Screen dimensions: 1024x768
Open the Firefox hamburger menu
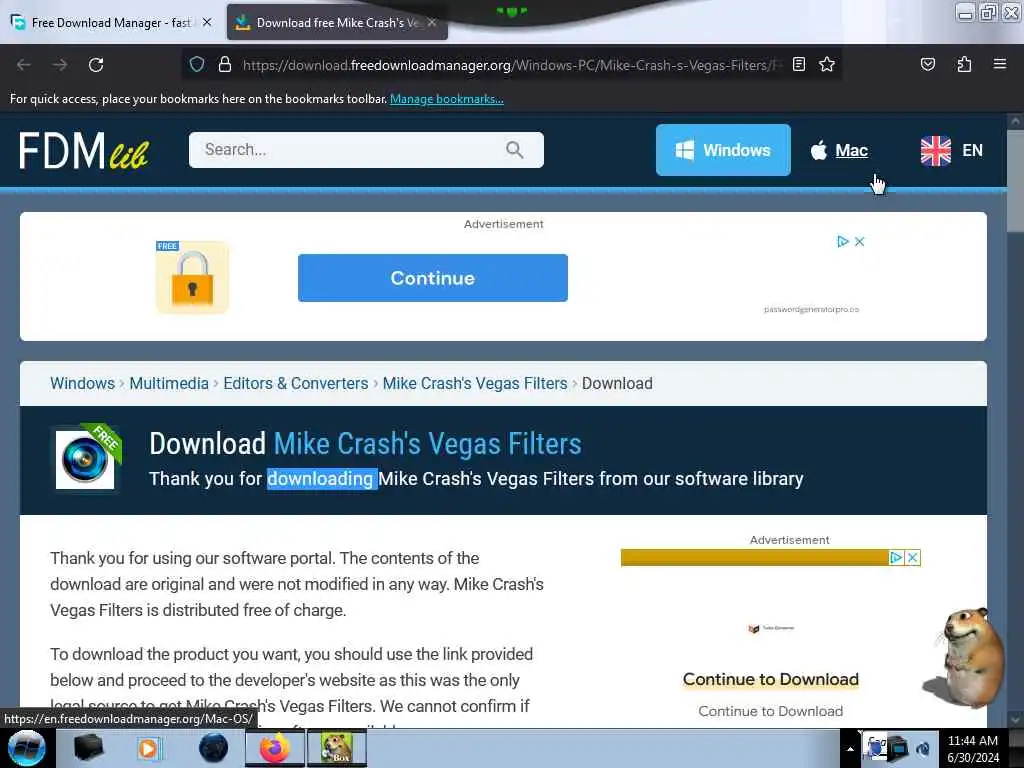[999, 64]
